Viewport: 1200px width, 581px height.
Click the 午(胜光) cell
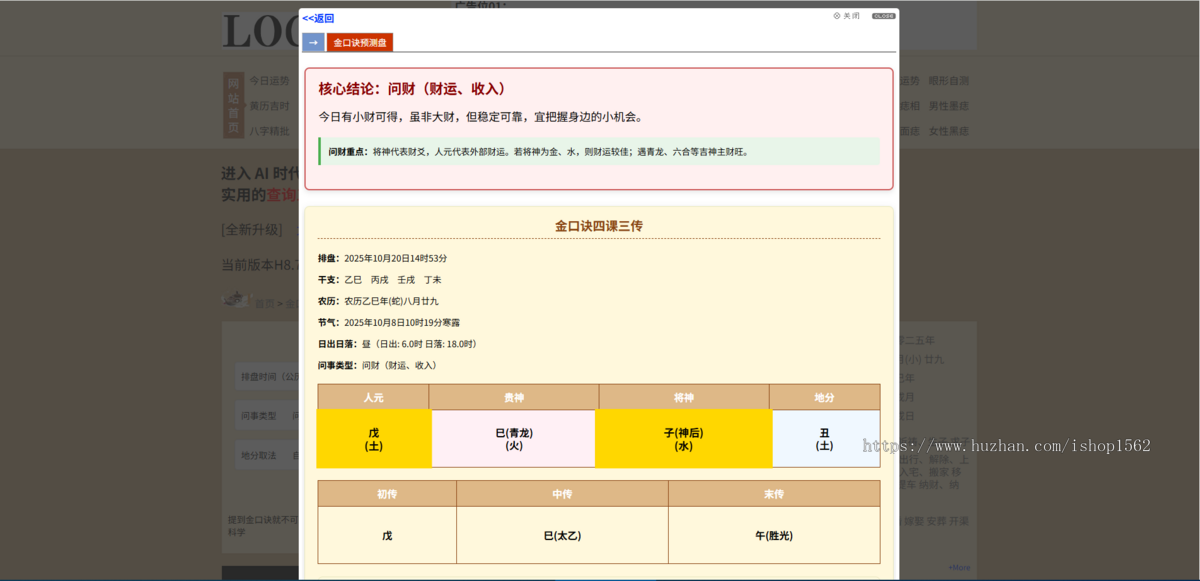coord(774,536)
